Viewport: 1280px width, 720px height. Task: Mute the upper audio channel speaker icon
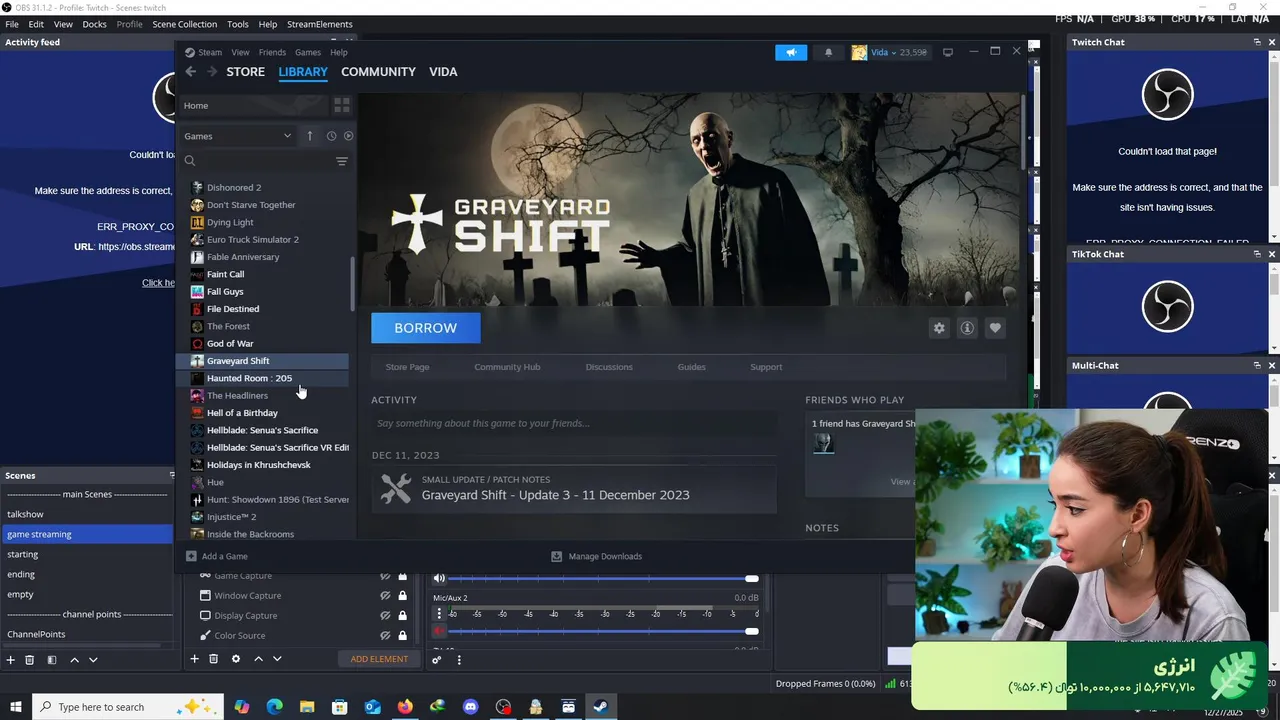(438, 578)
